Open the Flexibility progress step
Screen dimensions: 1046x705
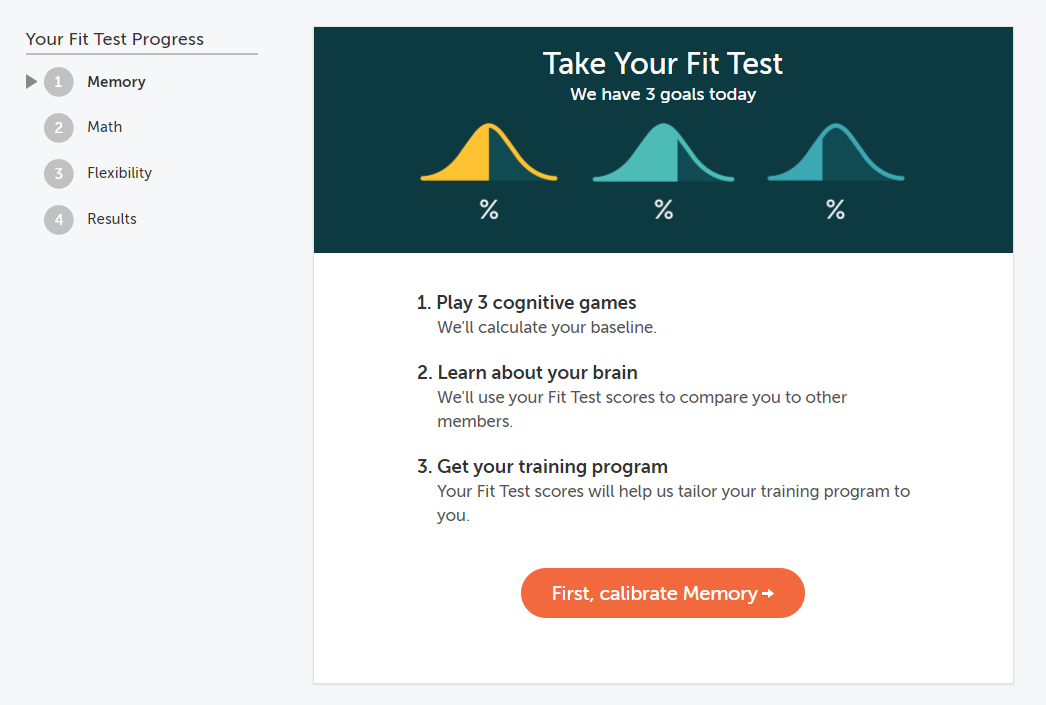(119, 173)
